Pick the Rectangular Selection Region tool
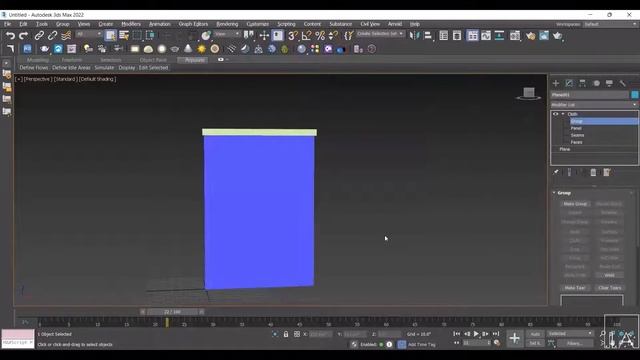 (x=137, y=36)
